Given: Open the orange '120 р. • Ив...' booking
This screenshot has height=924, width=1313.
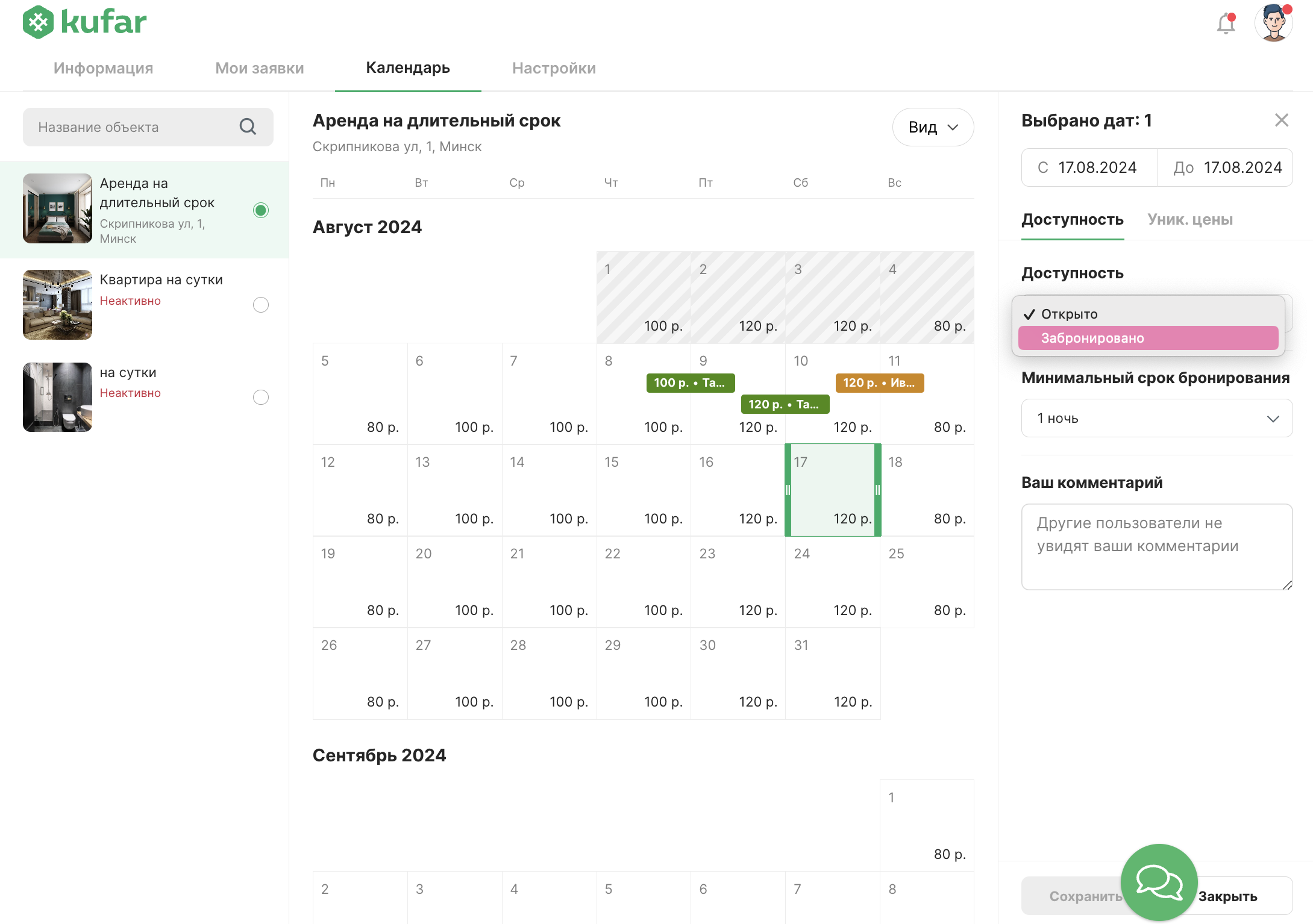Looking at the screenshot, I should tap(880, 382).
